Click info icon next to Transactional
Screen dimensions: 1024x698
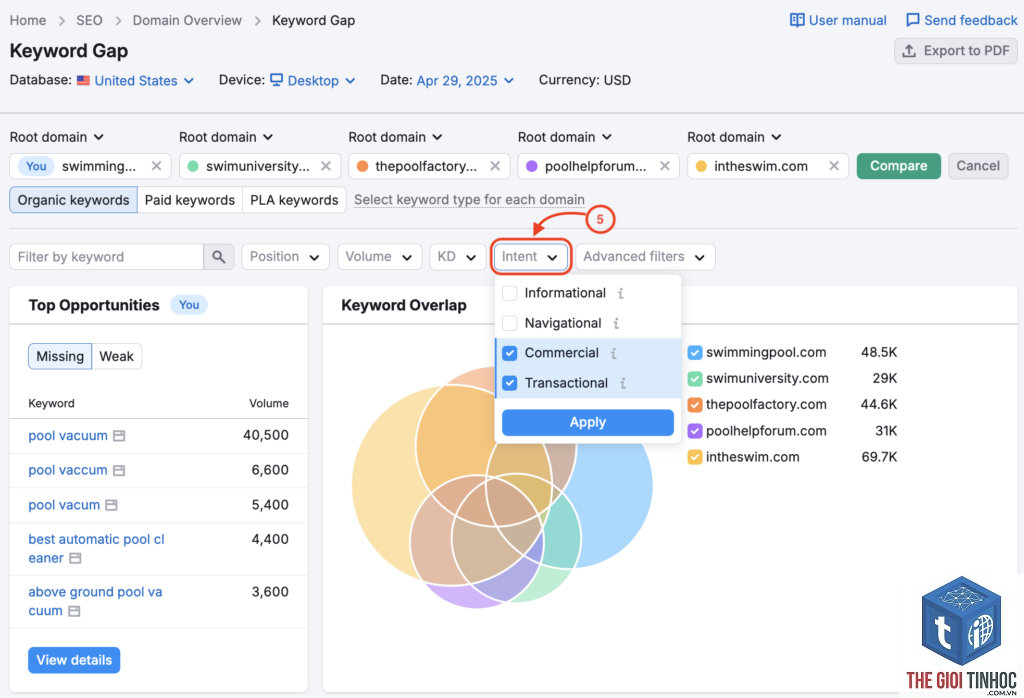622,383
